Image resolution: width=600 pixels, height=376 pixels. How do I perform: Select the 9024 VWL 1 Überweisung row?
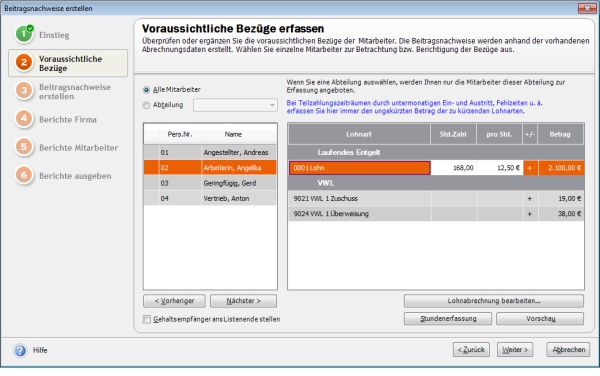coord(436,213)
